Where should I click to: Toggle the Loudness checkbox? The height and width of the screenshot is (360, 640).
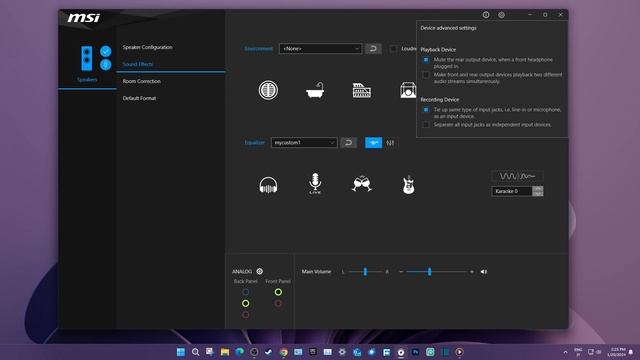(393, 49)
